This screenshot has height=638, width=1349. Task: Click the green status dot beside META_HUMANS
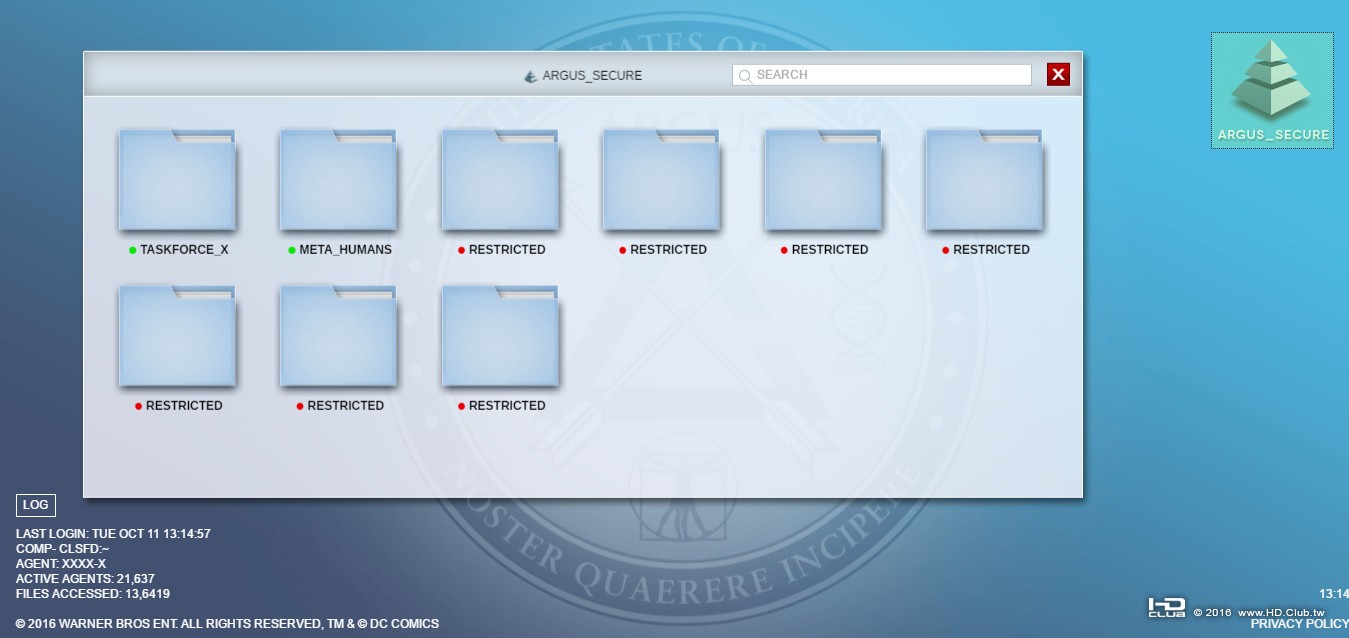pyautogui.click(x=292, y=250)
